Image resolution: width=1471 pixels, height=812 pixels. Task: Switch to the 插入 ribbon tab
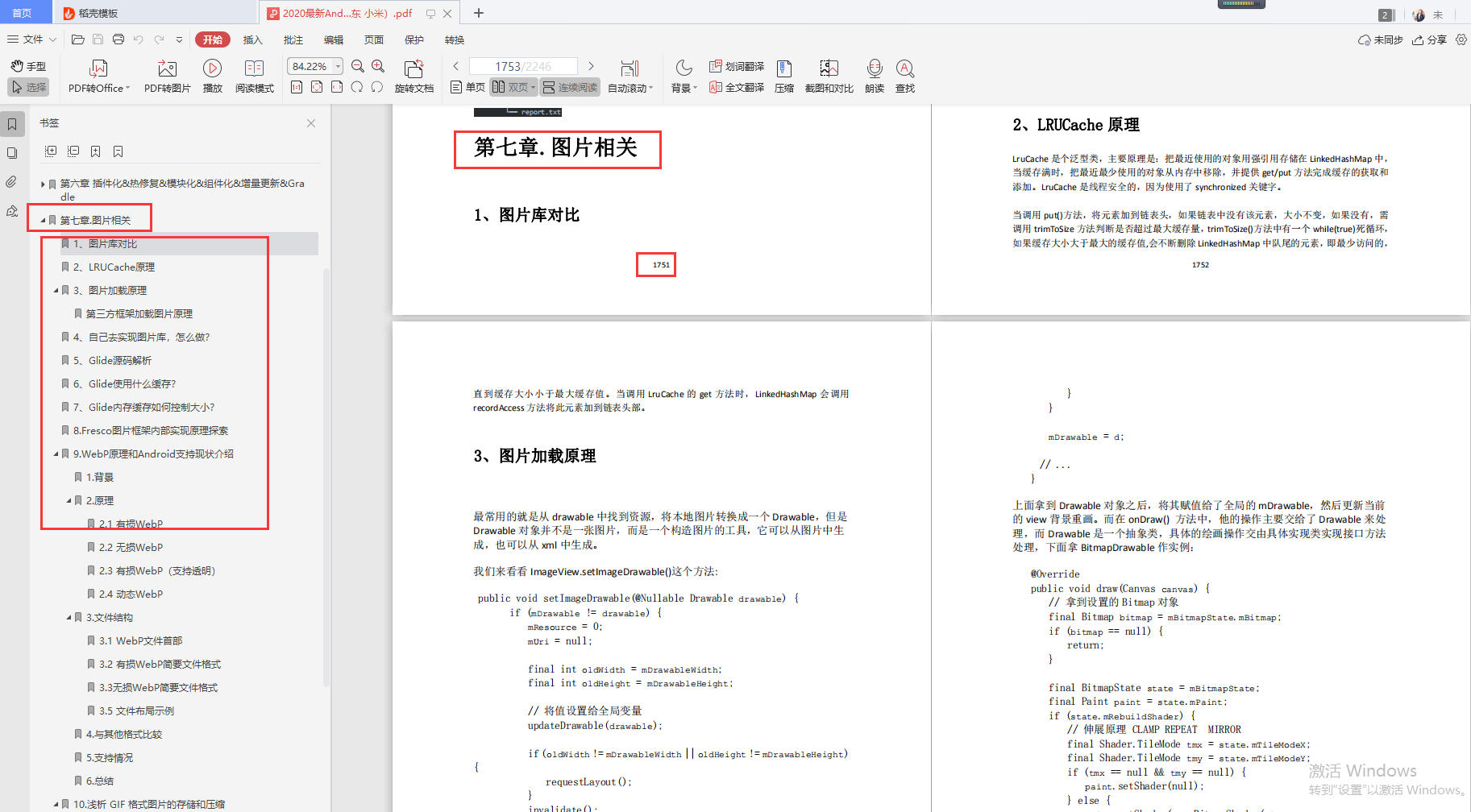click(253, 39)
